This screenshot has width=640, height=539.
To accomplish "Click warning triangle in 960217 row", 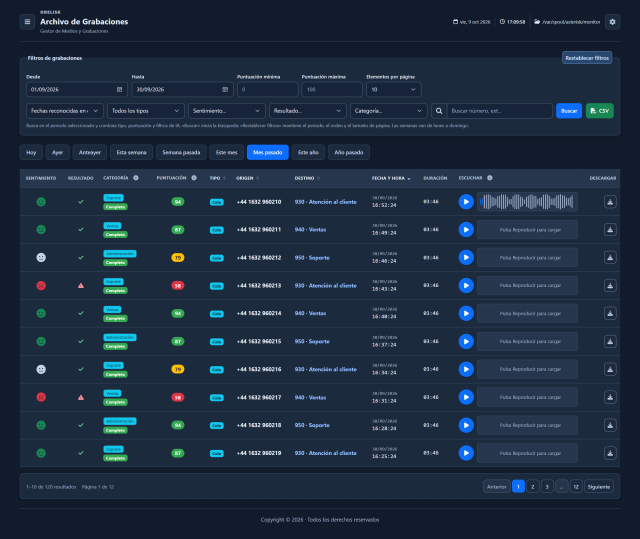I will pyautogui.click(x=81, y=397).
